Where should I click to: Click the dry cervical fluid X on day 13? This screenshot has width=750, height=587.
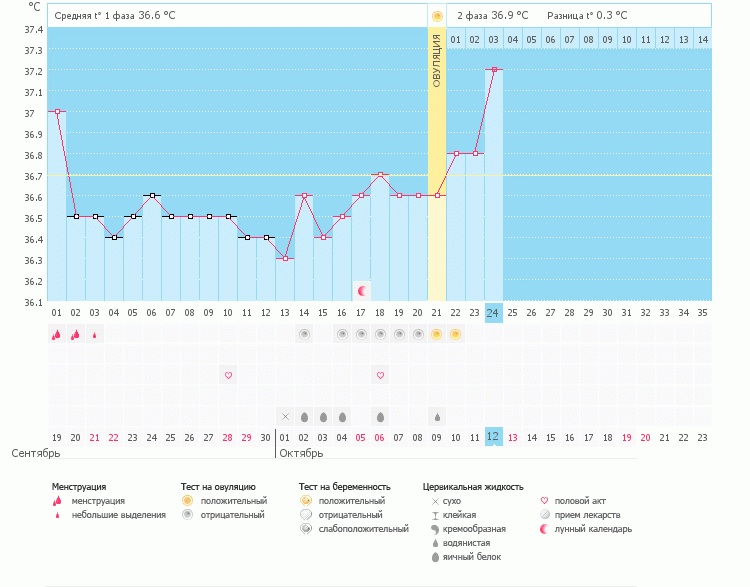pos(285,416)
